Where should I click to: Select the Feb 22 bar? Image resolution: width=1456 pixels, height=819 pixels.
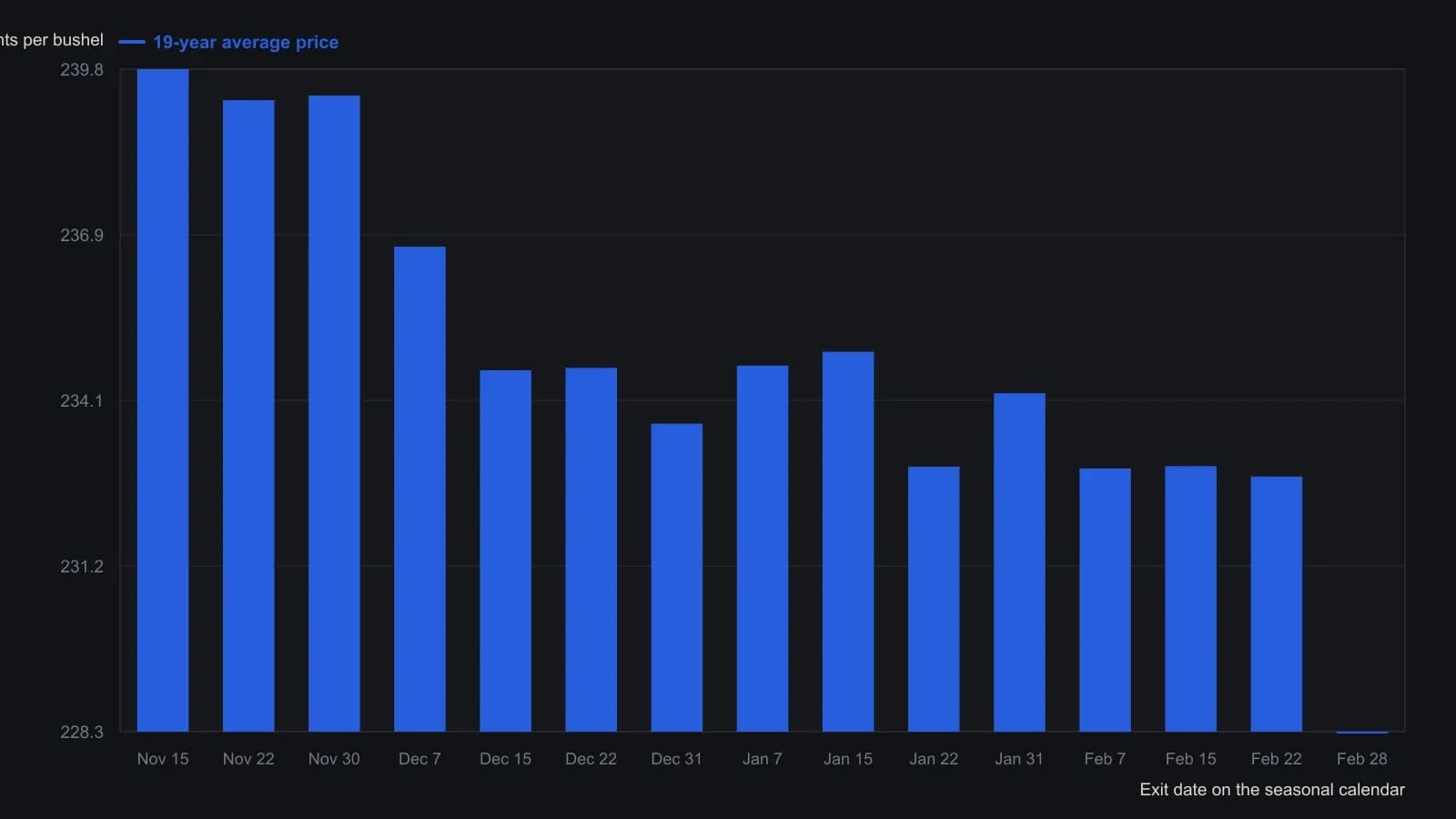1276,604
